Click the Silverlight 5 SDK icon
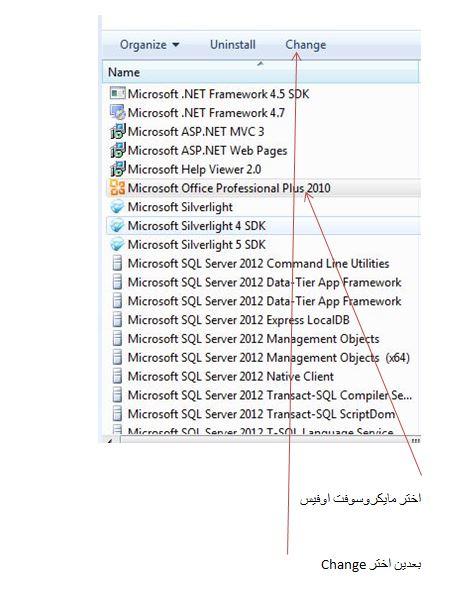The height and width of the screenshot is (603, 463). pyautogui.click(x=117, y=245)
